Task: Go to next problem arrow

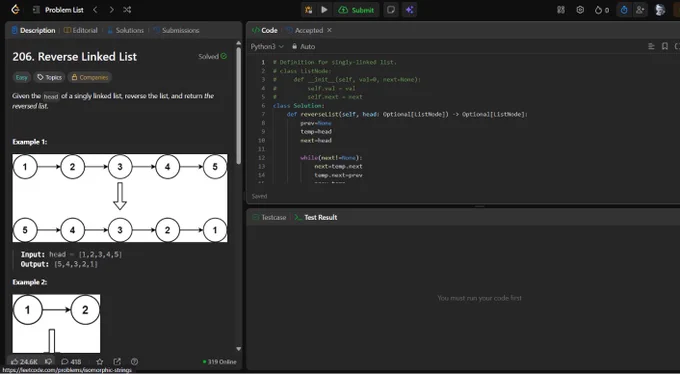Action: (x=111, y=10)
